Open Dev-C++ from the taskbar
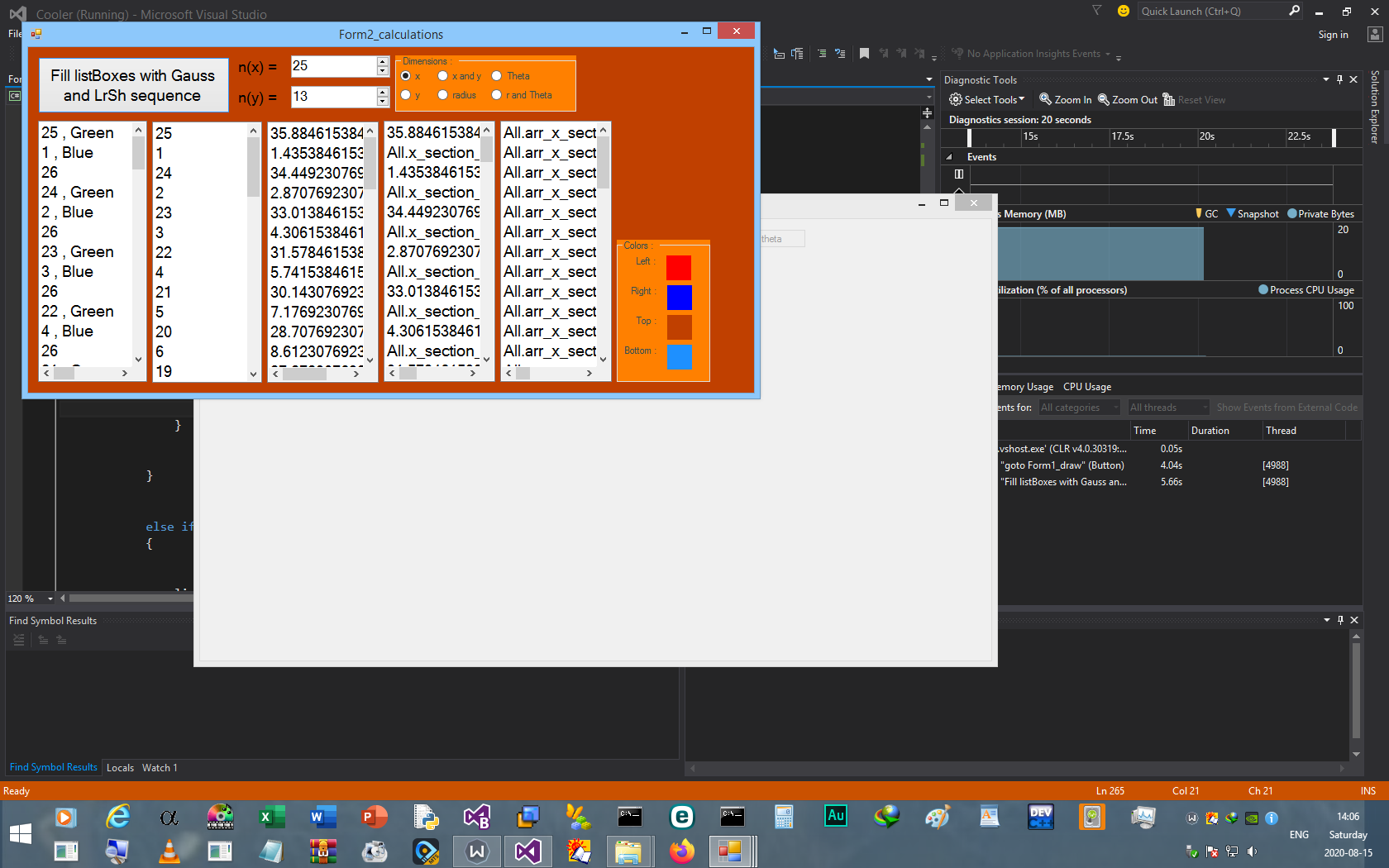The height and width of the screenshot is (868, 1389). 1041,817
